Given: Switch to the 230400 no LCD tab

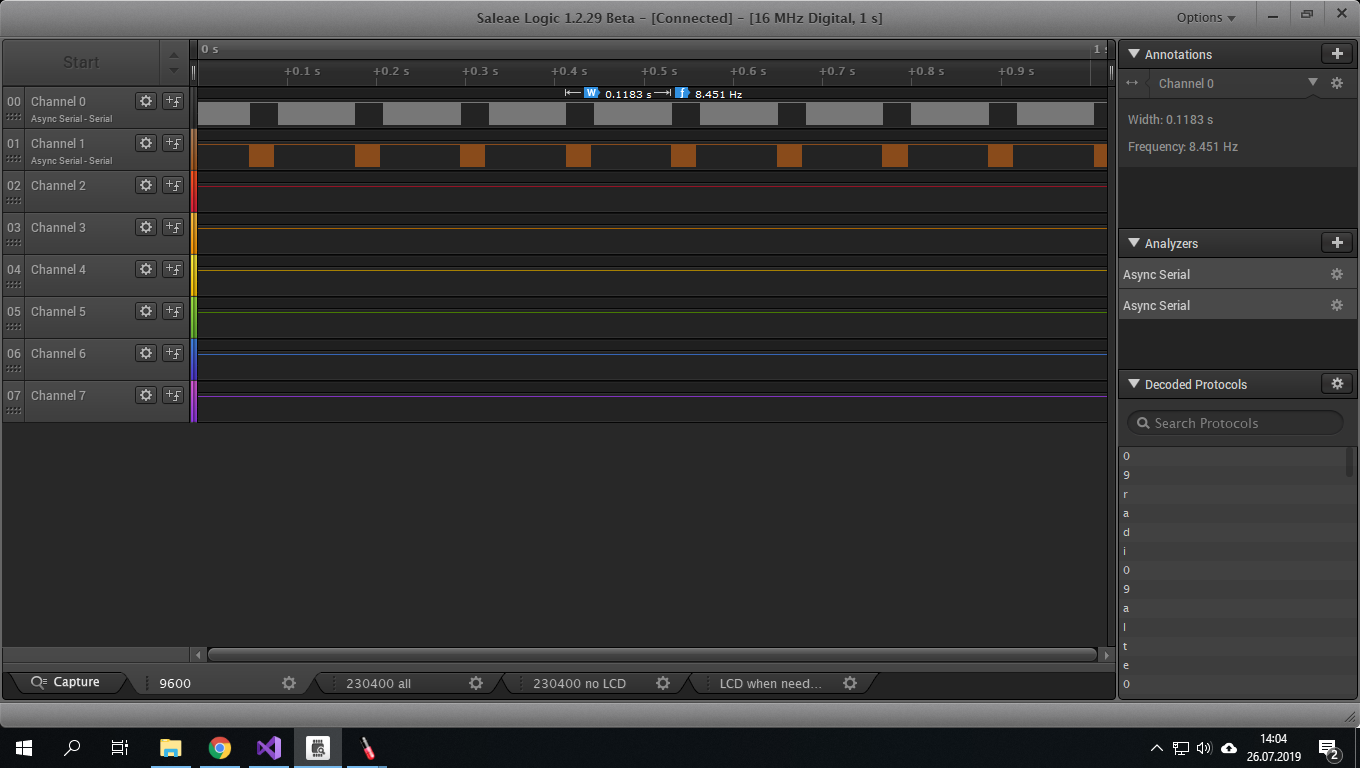Looking at the screenshot, I should (x=579, y=683).
